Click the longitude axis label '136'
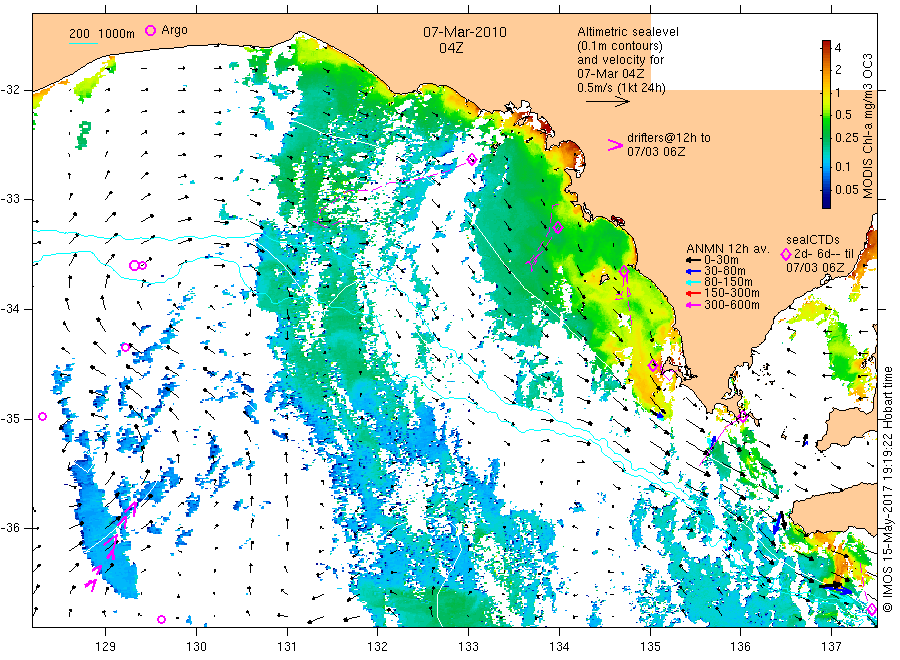This screenshot has height=660, width=900. [x=740, y=647]
